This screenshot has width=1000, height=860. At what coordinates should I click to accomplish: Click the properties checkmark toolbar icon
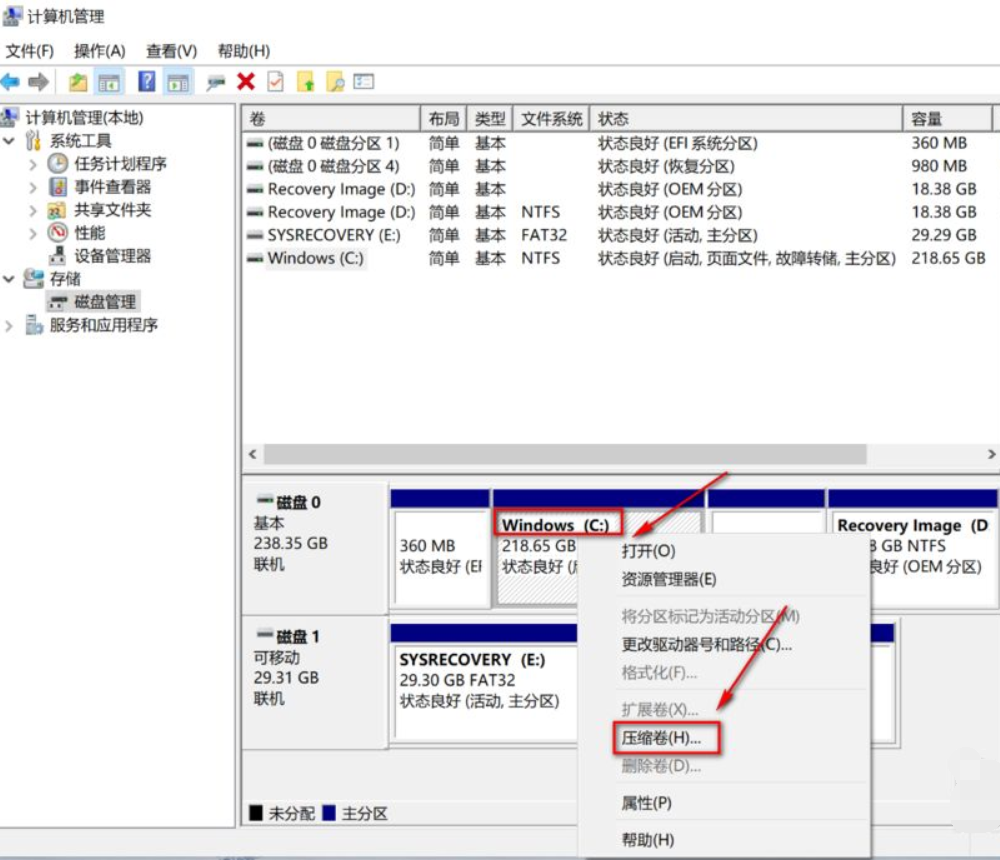click(274, 82)
